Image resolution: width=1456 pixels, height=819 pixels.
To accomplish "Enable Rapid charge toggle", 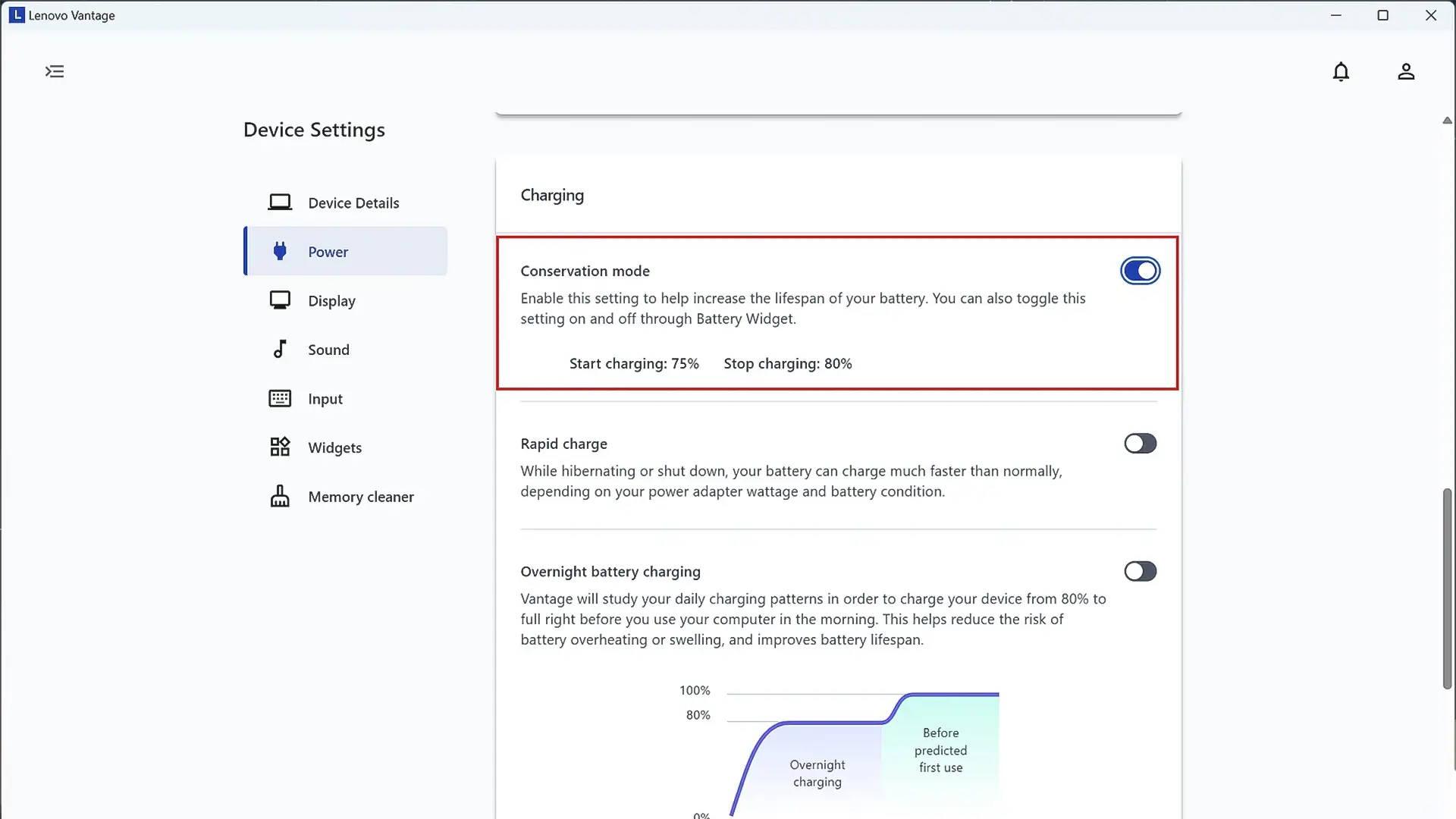I will [1140, 443].
